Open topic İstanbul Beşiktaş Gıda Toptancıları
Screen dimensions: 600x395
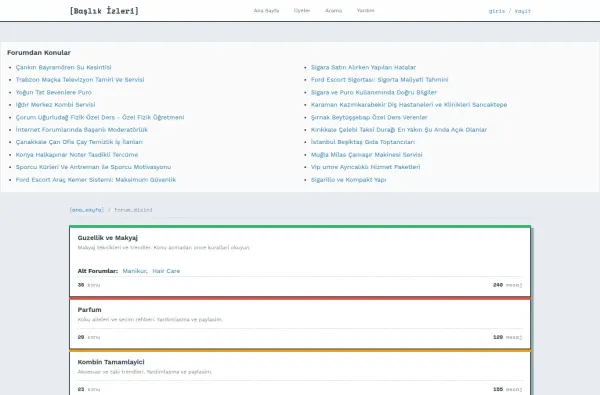(x=363, y=142)
